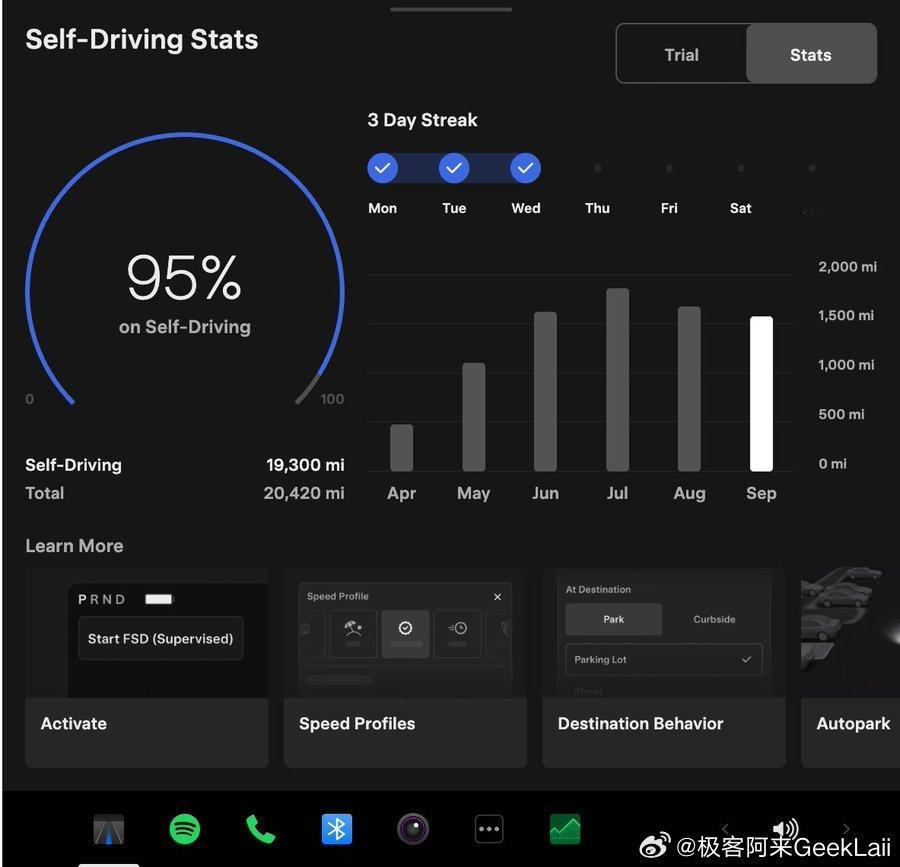The width and height of the screenshot is (900, 867).
Task: Click Monday's streak checkmark
Action: [x=382, y=168]
